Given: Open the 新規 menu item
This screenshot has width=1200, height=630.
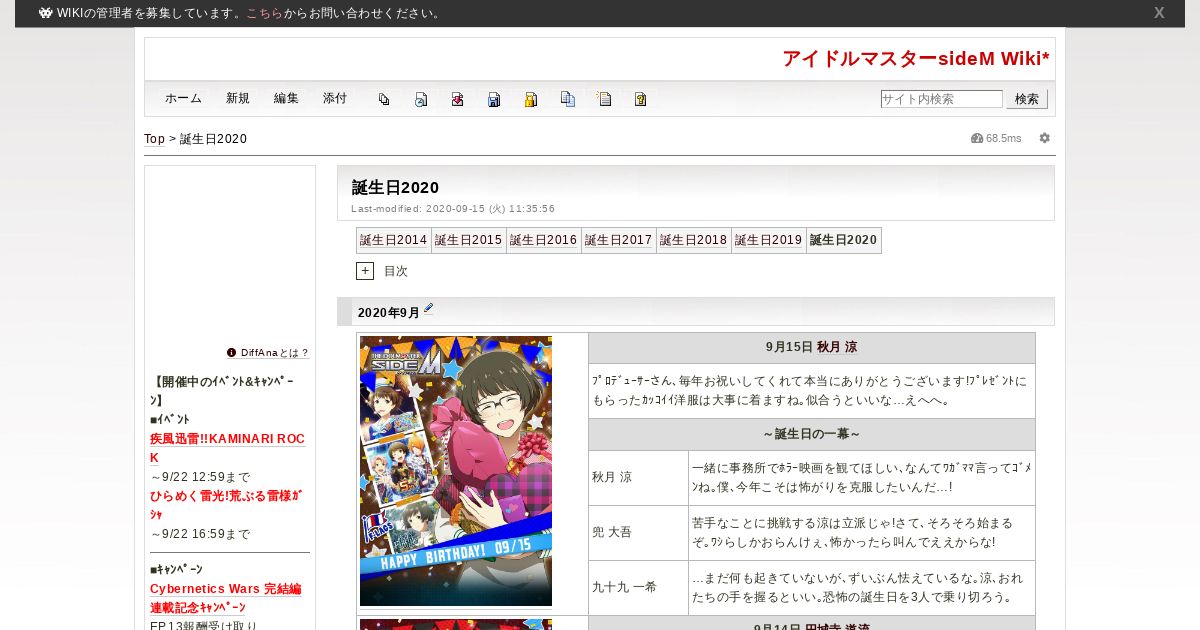Looking at the screenshot, I should tap(238, 99).
